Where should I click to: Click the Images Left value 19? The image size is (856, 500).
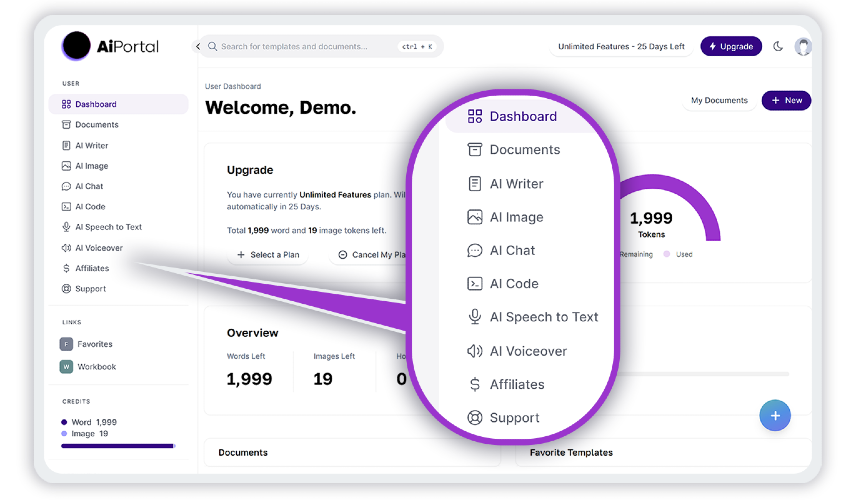[323, 379]
